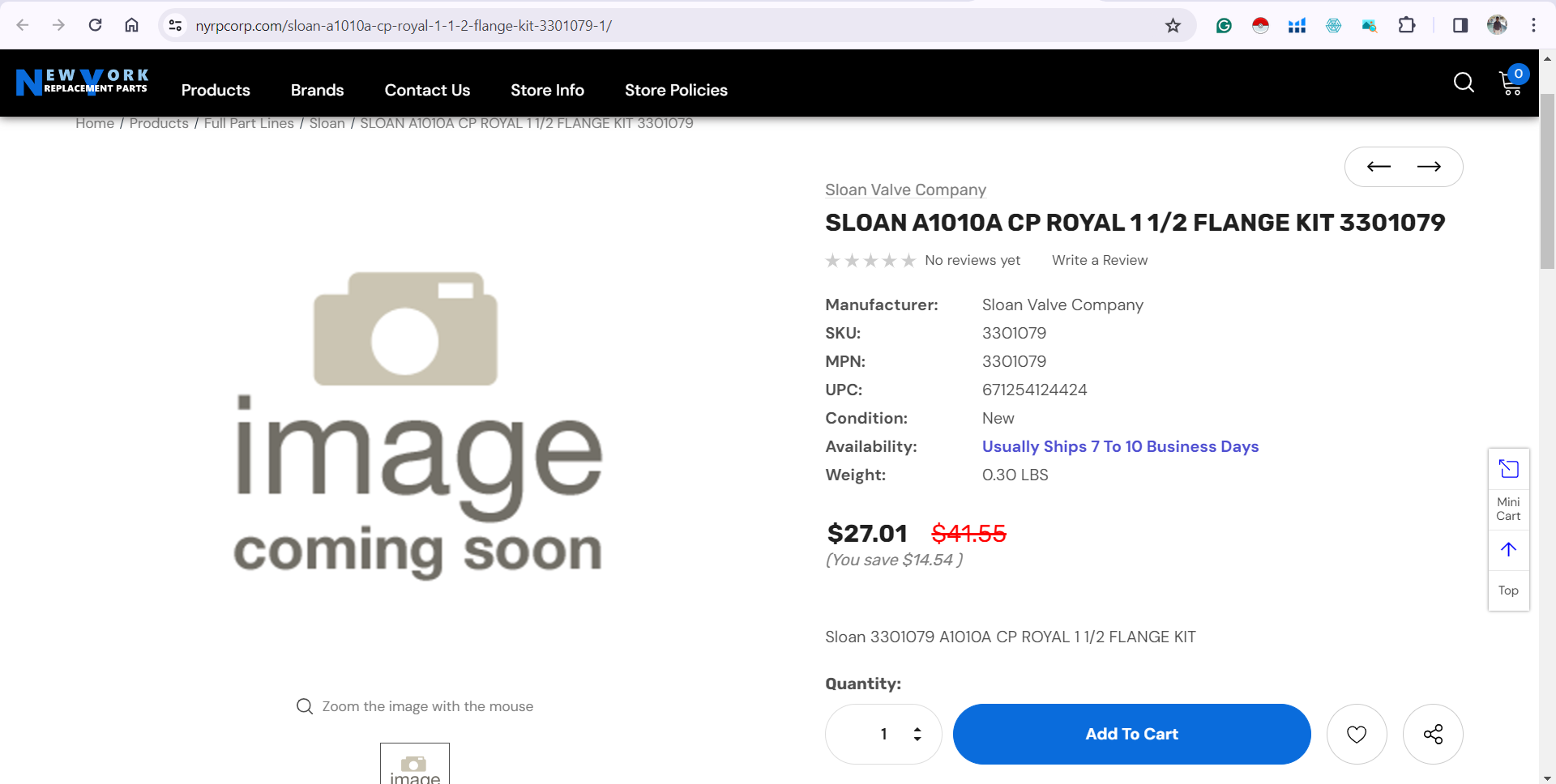Open the Grammarly extension icon
The height and width of the screenshot is (784, 1556).
[x=1224, y=25]
